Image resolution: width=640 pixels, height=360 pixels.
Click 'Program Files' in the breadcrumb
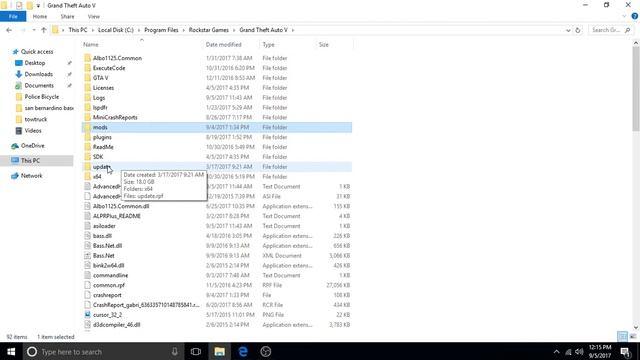[161, 30]
